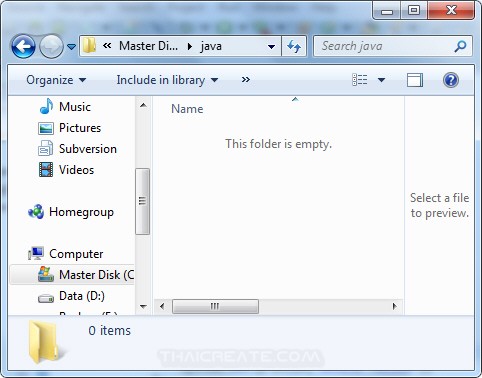Refresh the java folder view

294,46
